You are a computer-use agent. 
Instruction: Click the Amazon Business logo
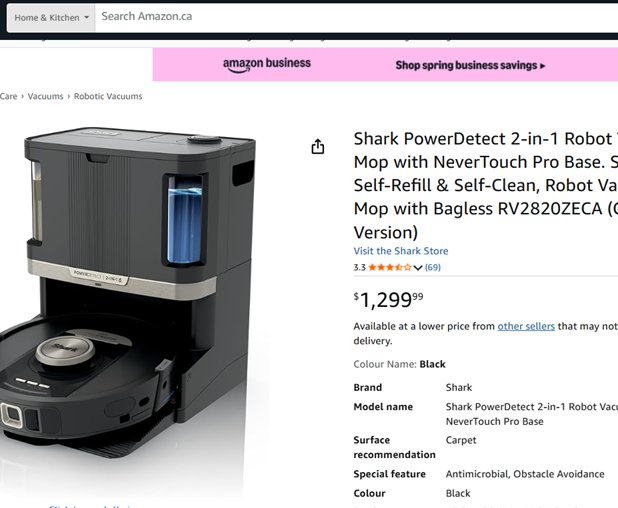click(267, 64)
